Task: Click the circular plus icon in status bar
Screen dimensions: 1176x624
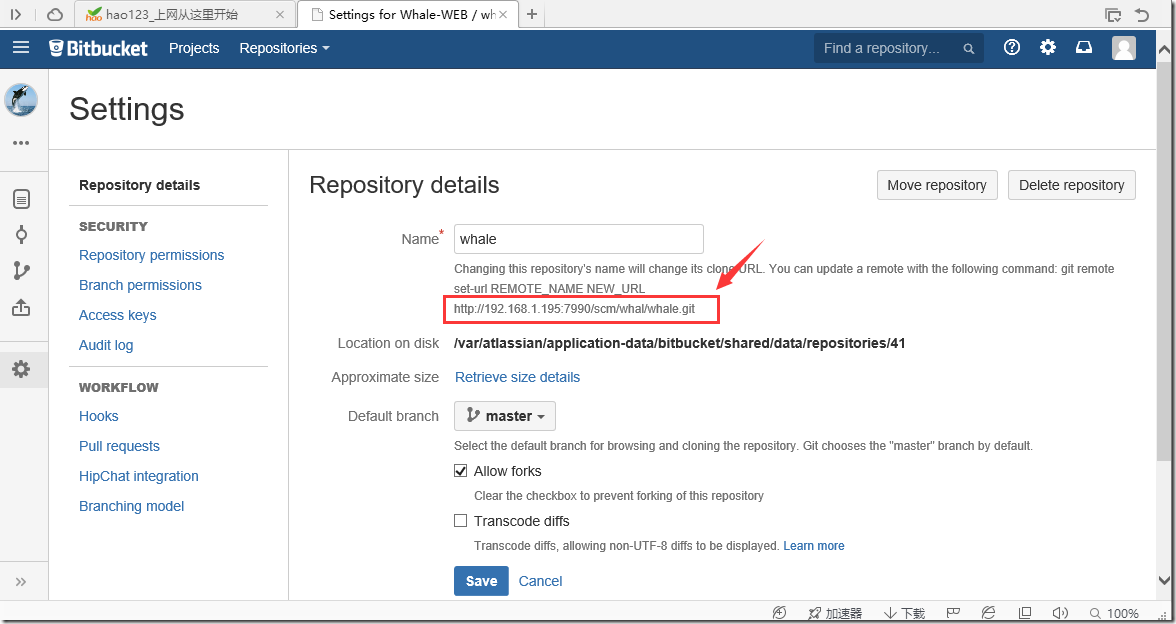Action: 780,614
